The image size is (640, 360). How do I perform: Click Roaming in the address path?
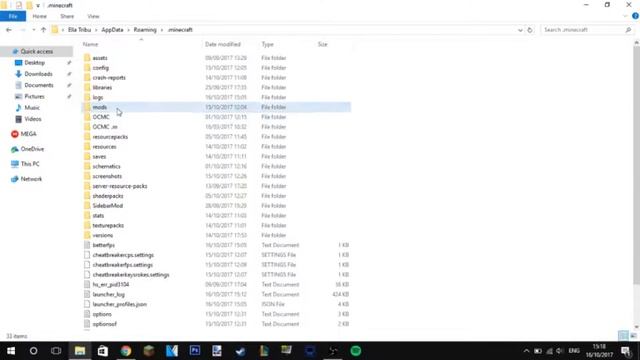(145, 30)
